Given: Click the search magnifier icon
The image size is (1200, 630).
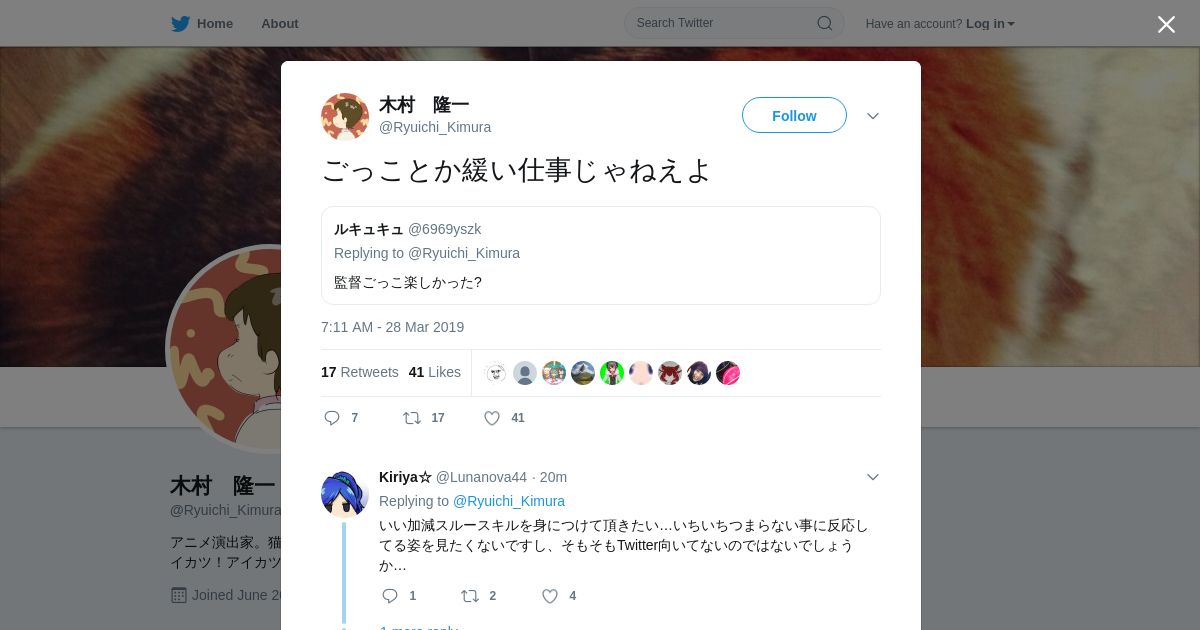Looking at the screenshot, I should pyautogui.click(x=825, y=23).
